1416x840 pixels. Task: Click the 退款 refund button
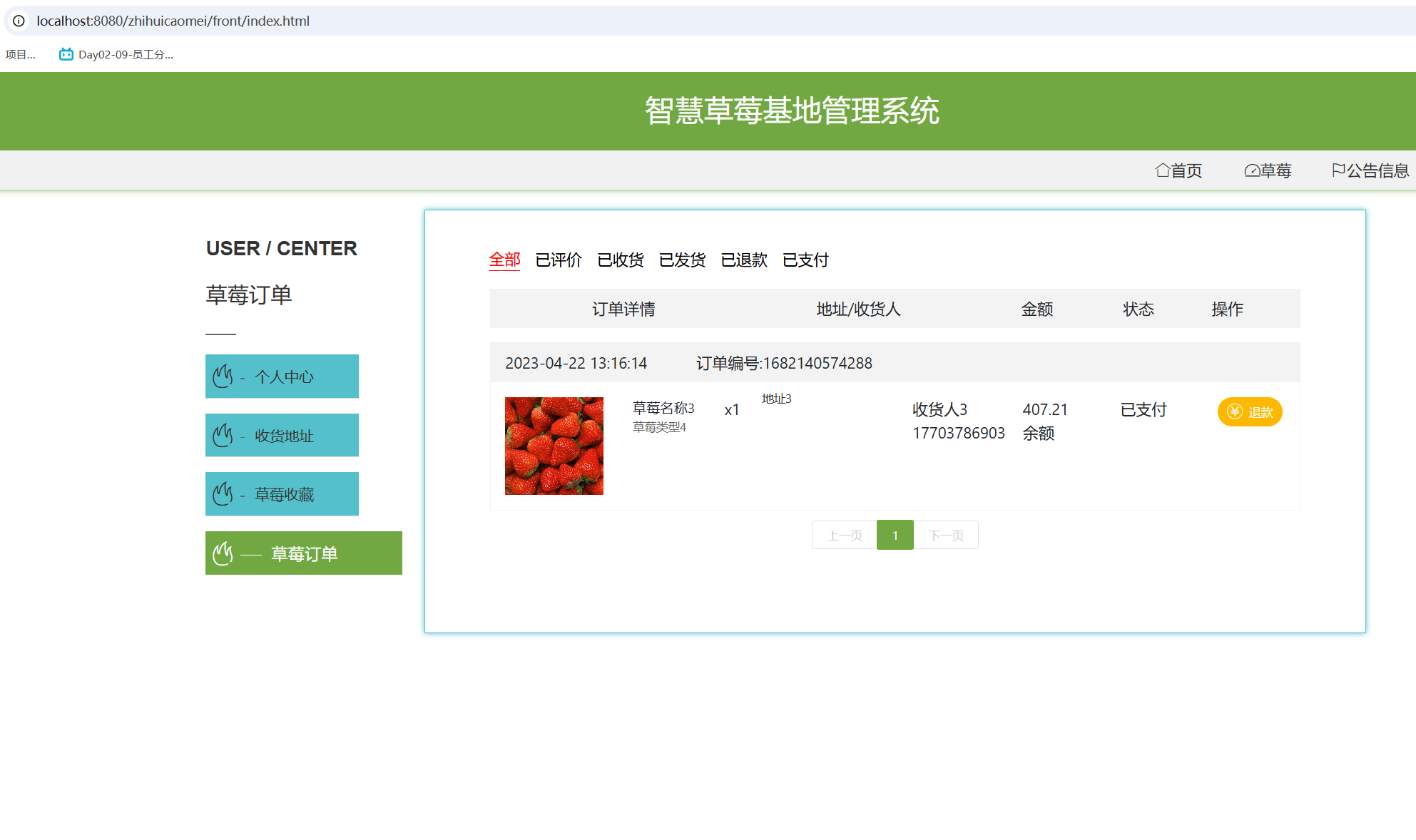1250,411
